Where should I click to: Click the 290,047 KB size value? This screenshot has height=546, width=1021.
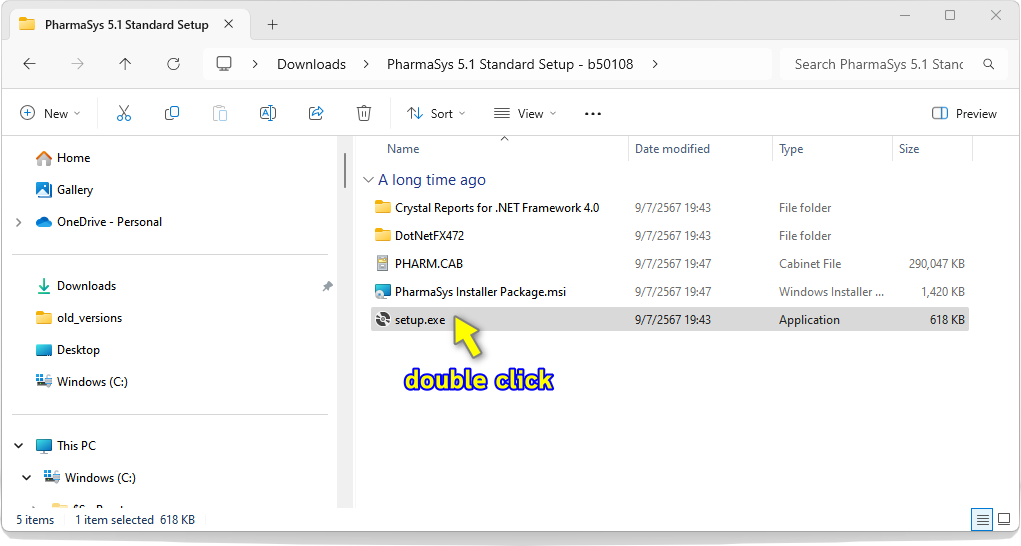936,264
